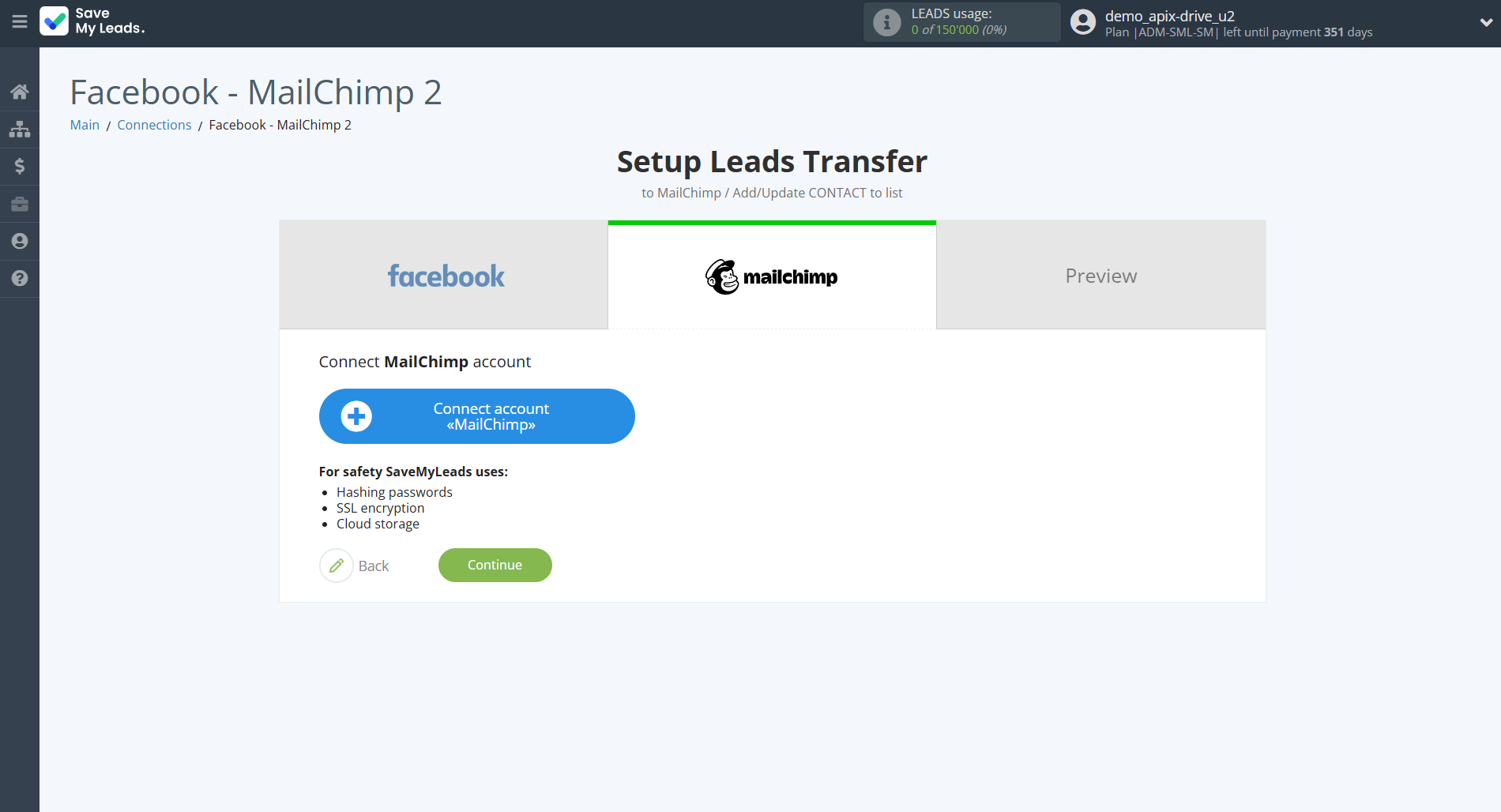Open billing dollar sign icon
Viewport: 1501px width, 812px height.
(20, 166)
